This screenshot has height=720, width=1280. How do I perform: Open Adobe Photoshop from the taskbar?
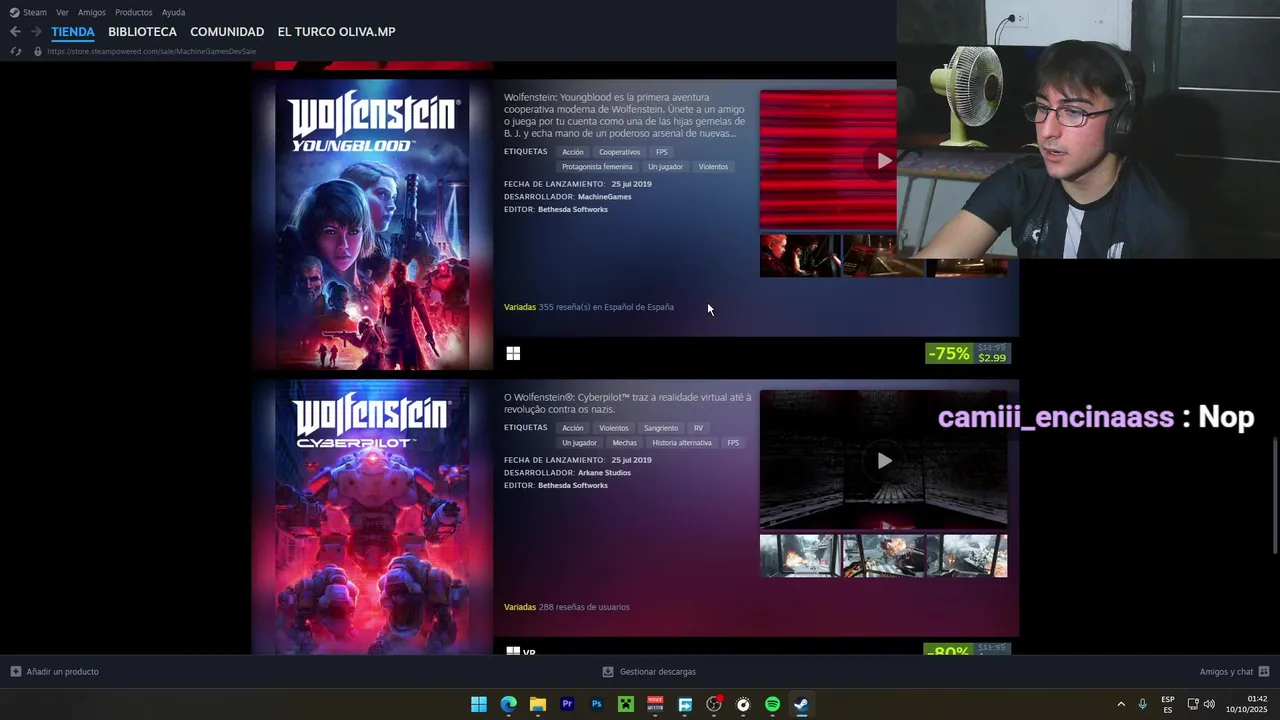pyautogui.click(x=596, y=704)
